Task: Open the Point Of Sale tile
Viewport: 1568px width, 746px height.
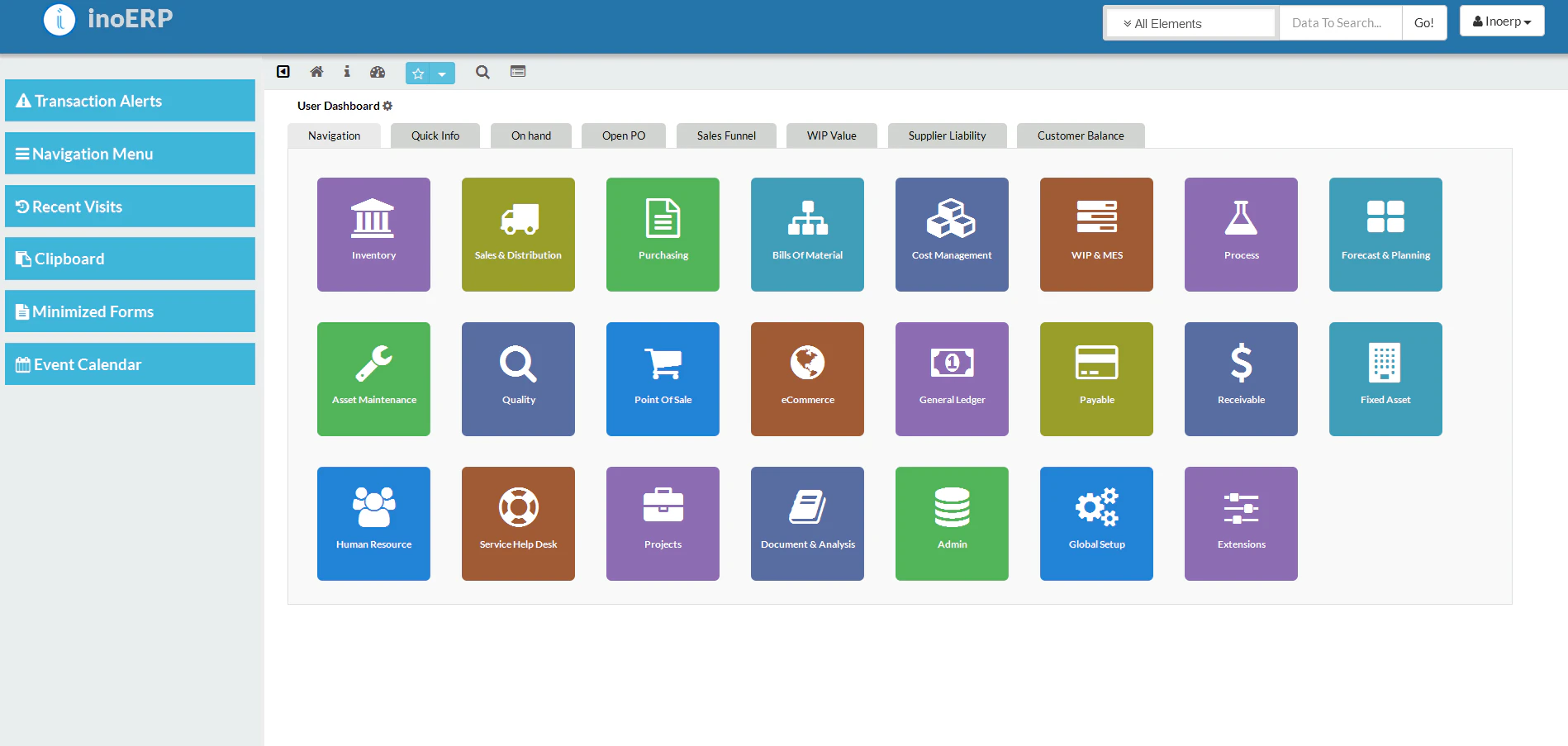Action: [x=663, y=379]
